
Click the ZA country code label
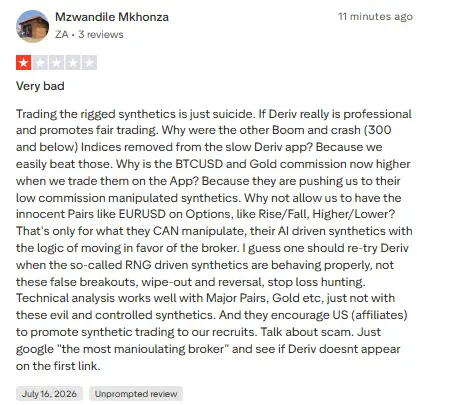pos(62,34)
